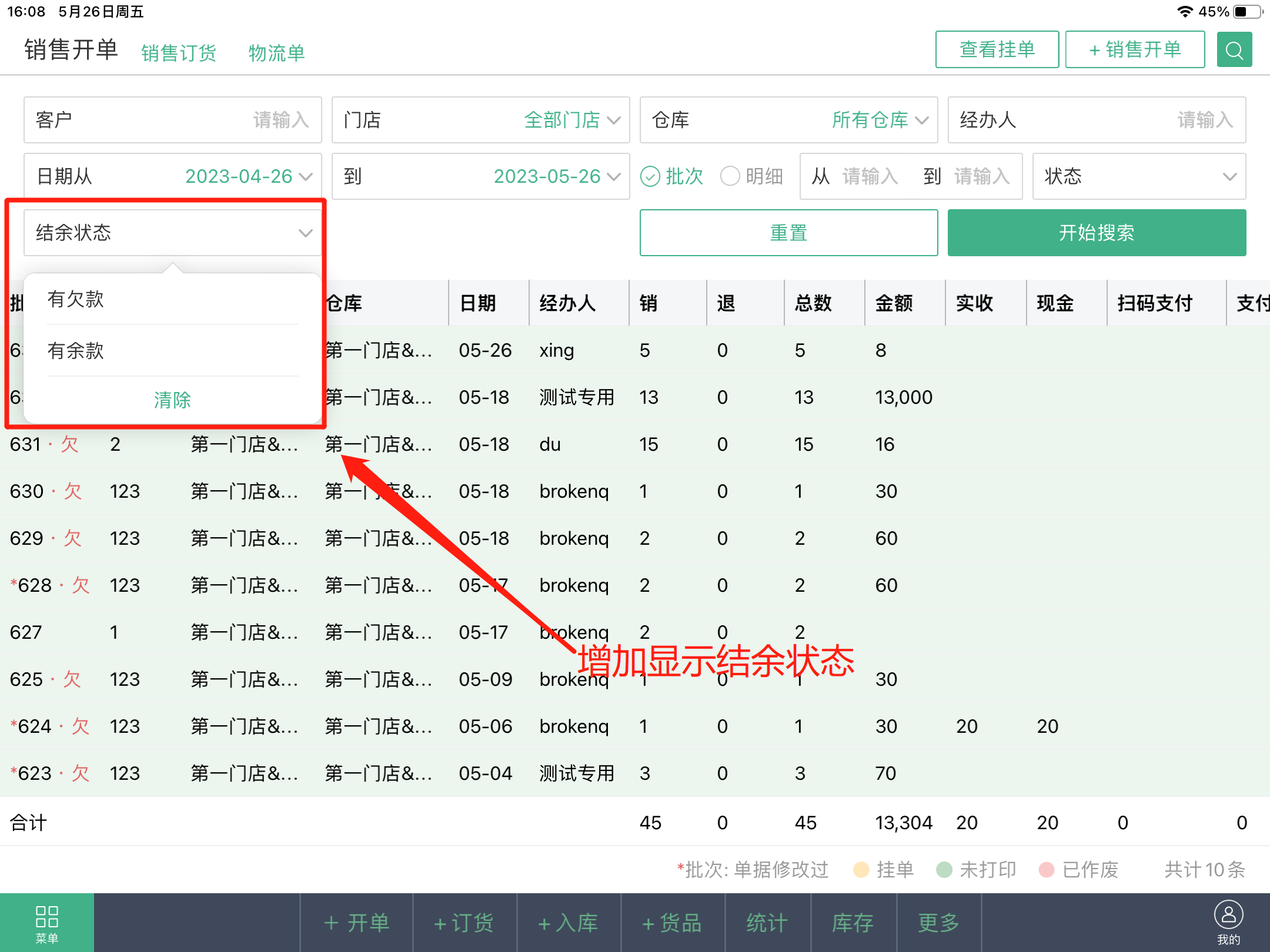Select the 明细 radio option
The image size is (1270, 952).
click(x=751, y=176)
